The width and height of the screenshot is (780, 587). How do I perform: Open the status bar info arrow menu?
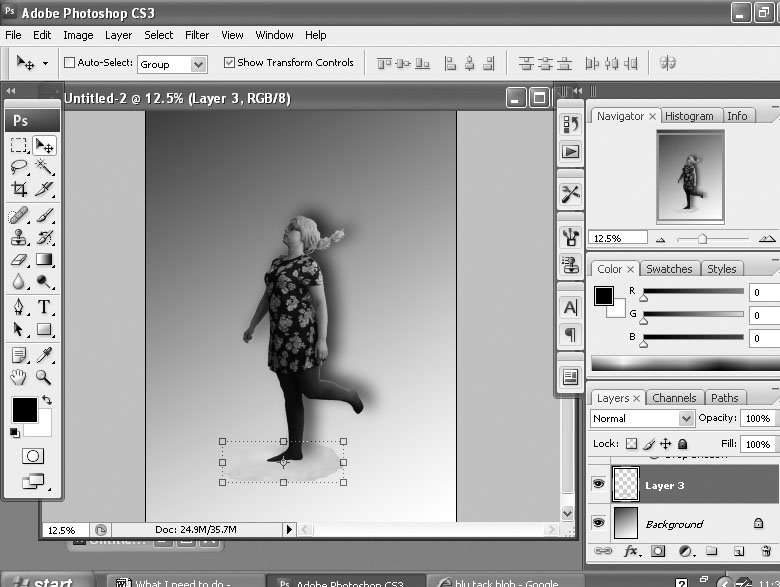click(x=289, y=529)
